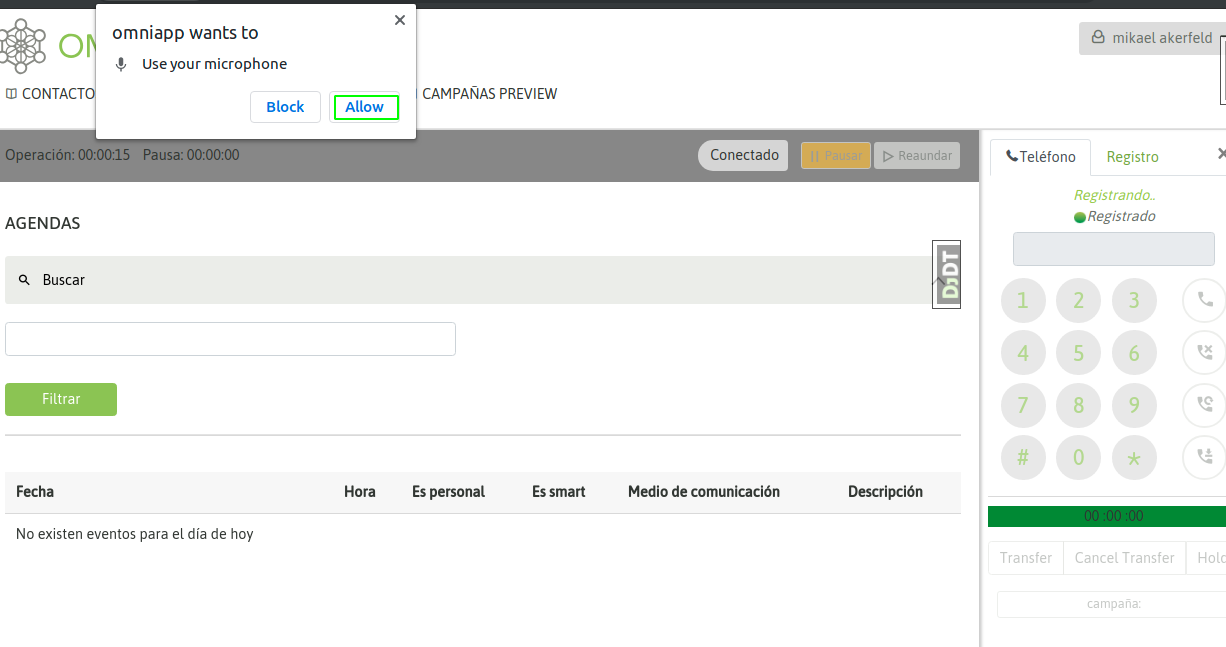This screenshot has height=647, width=1226.
Task: Click the phone number input field
Action: (x=1113, y=249)
